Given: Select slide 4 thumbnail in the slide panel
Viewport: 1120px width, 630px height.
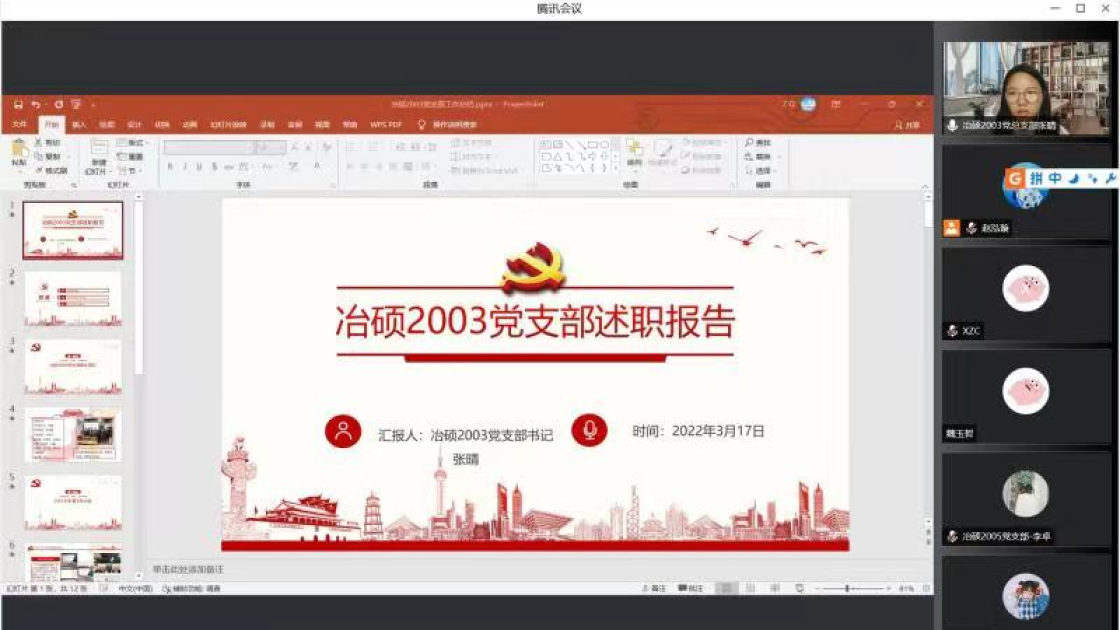Looking at the screenshot, I should [x=73, y=434].
